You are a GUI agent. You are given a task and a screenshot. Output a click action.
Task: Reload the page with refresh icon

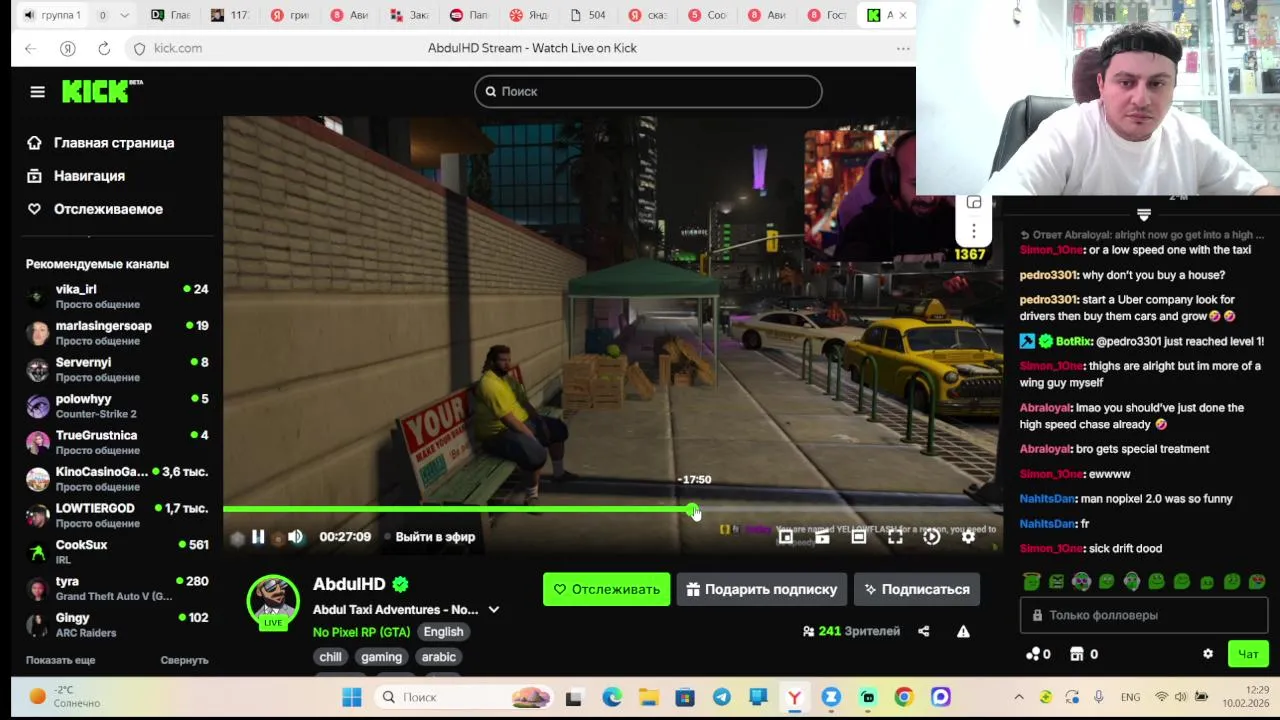104,48
